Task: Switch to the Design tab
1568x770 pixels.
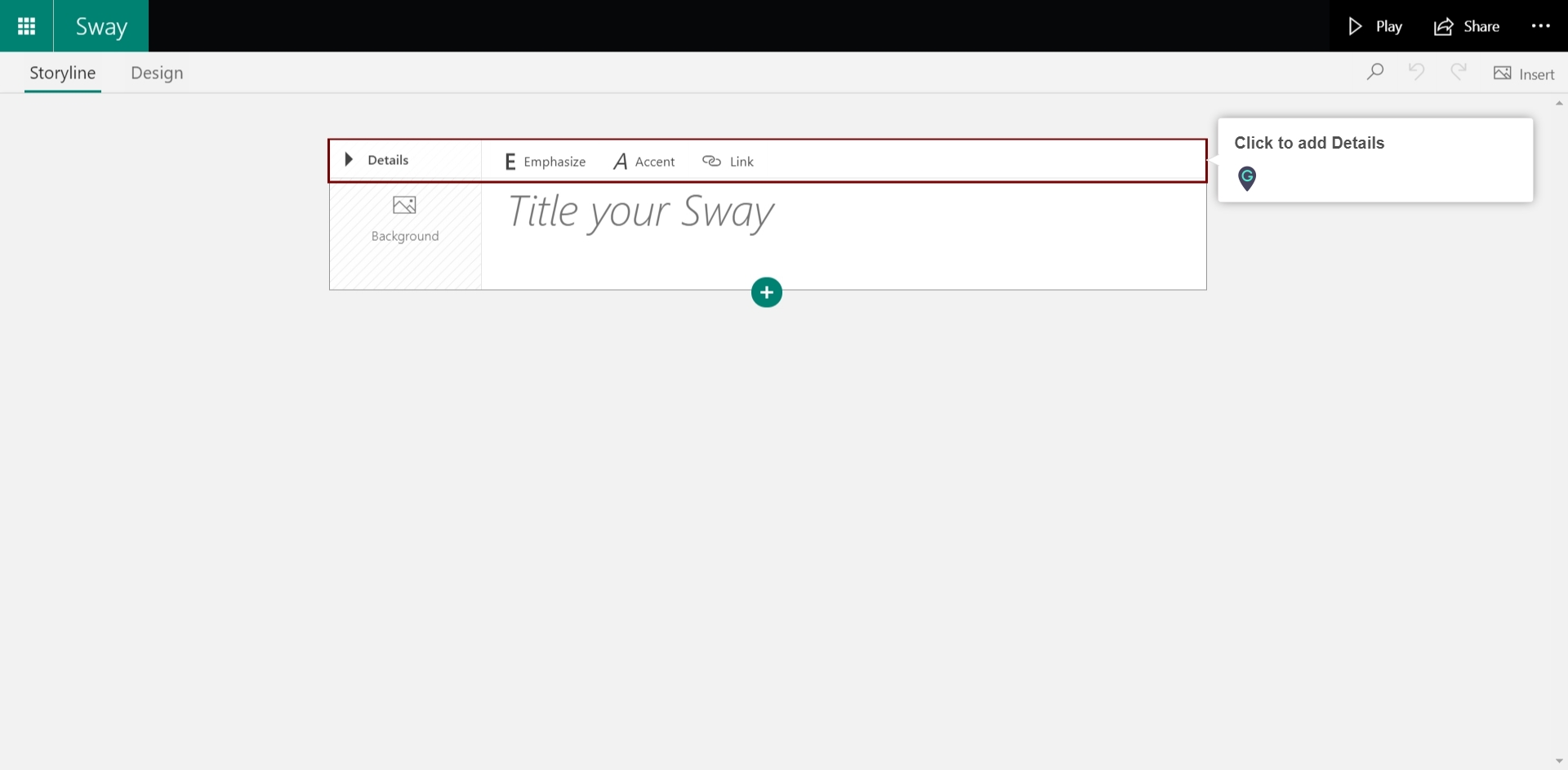Action: (x=156, y=73)
